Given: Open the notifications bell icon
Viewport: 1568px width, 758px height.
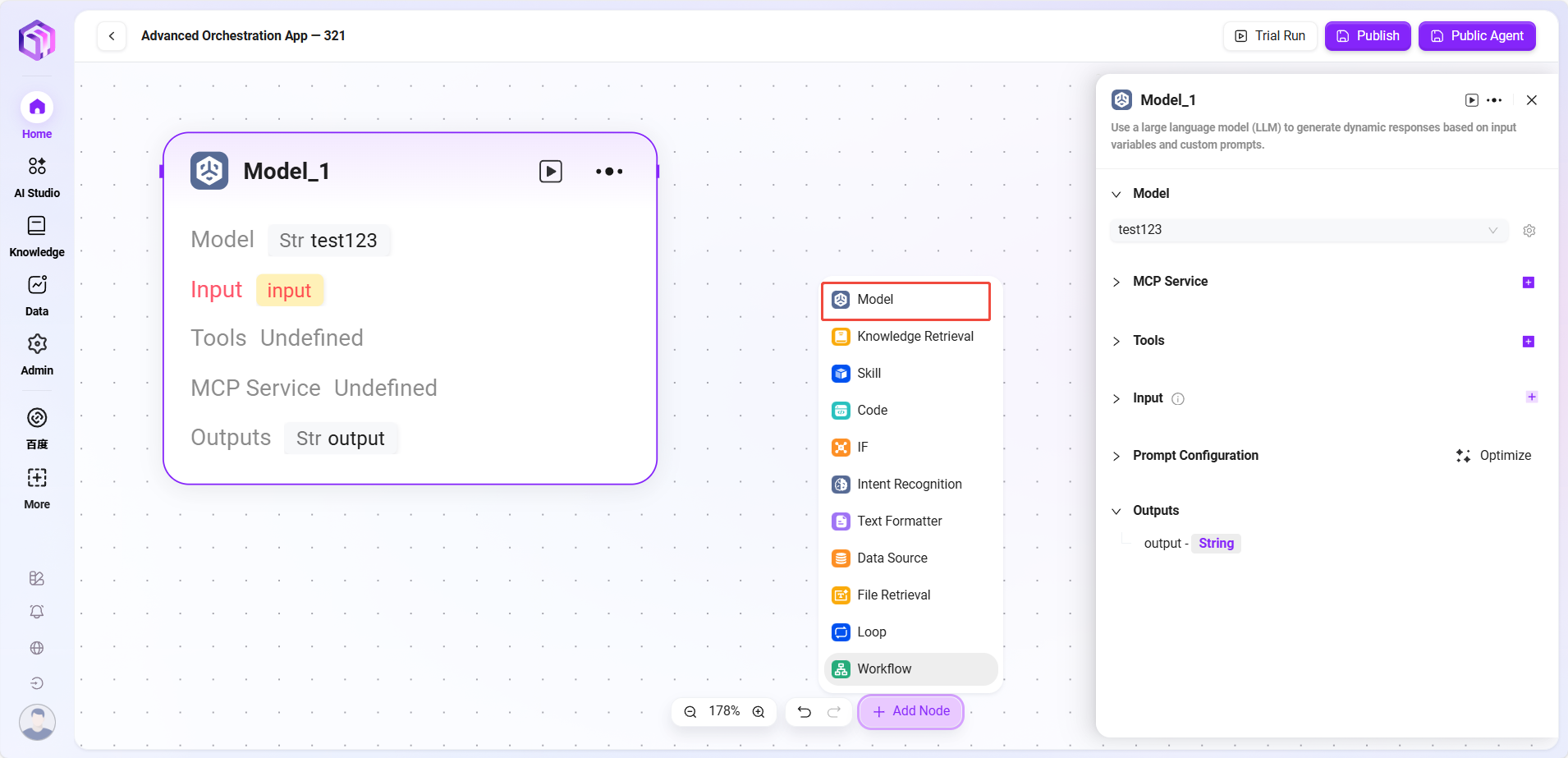Looking at the screenshot, I should pyautogui.click(x=37, y=612).
